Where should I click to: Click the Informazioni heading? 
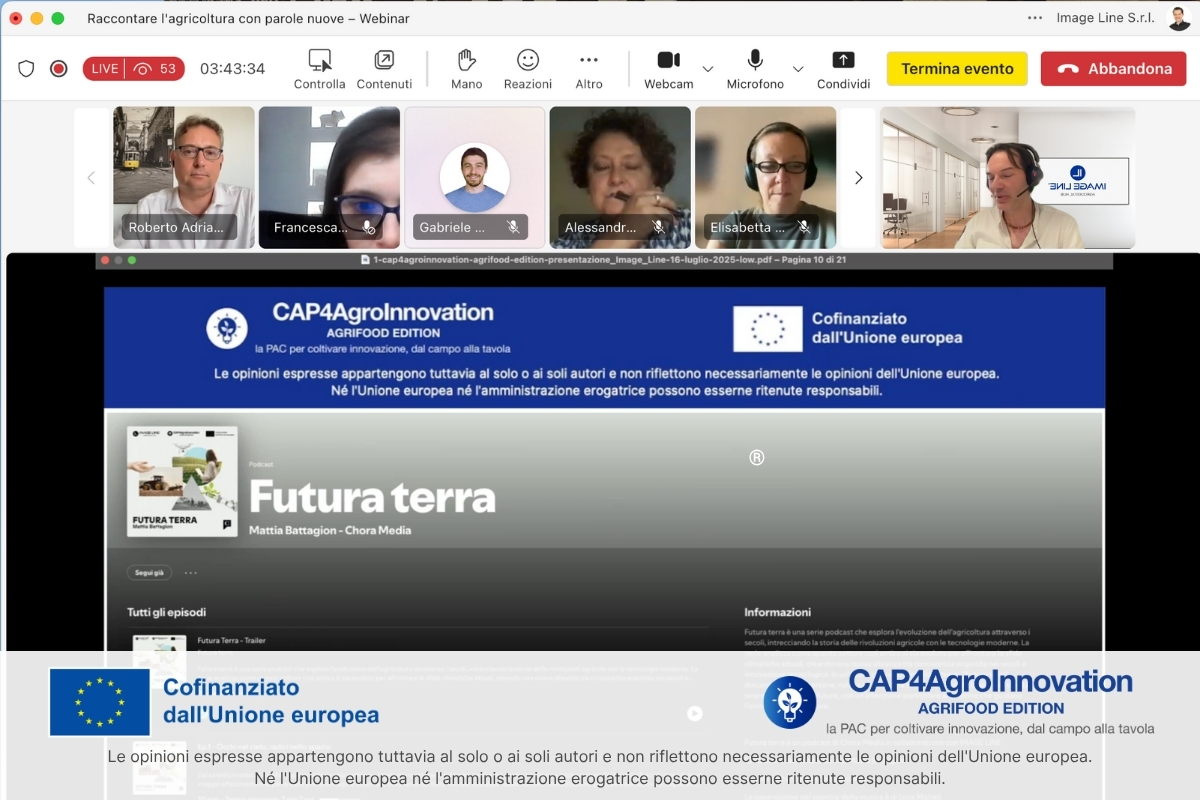point(778,612)
